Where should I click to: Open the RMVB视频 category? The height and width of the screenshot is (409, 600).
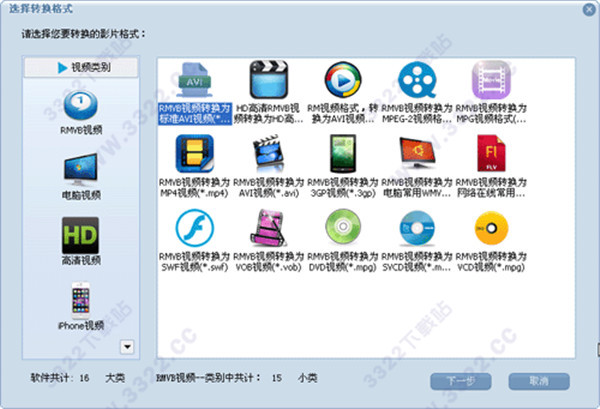point(81,112)
